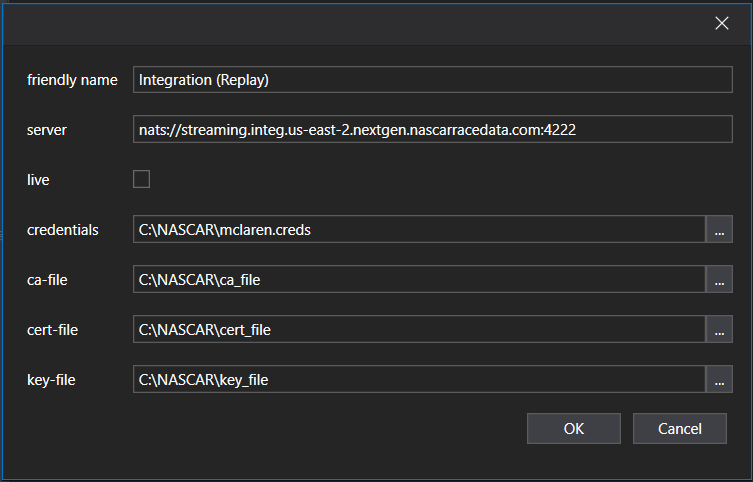This screenshot has height=482, width=753.
Task: Click the "live" label text
Action: [x=38, y=179]
